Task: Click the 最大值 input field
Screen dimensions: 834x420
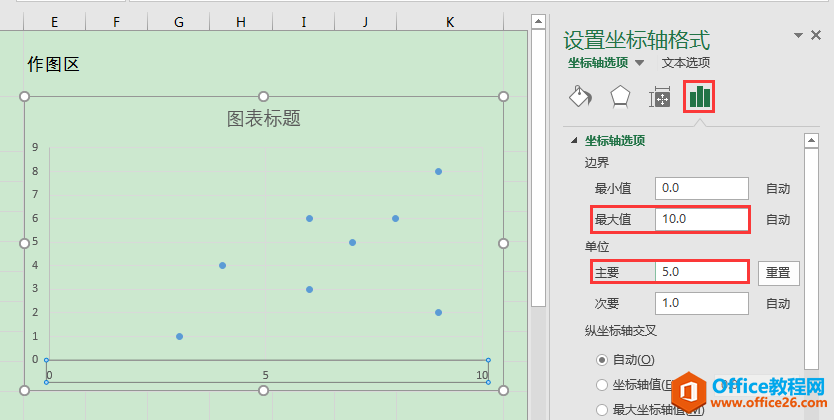Action: (701, 219)
